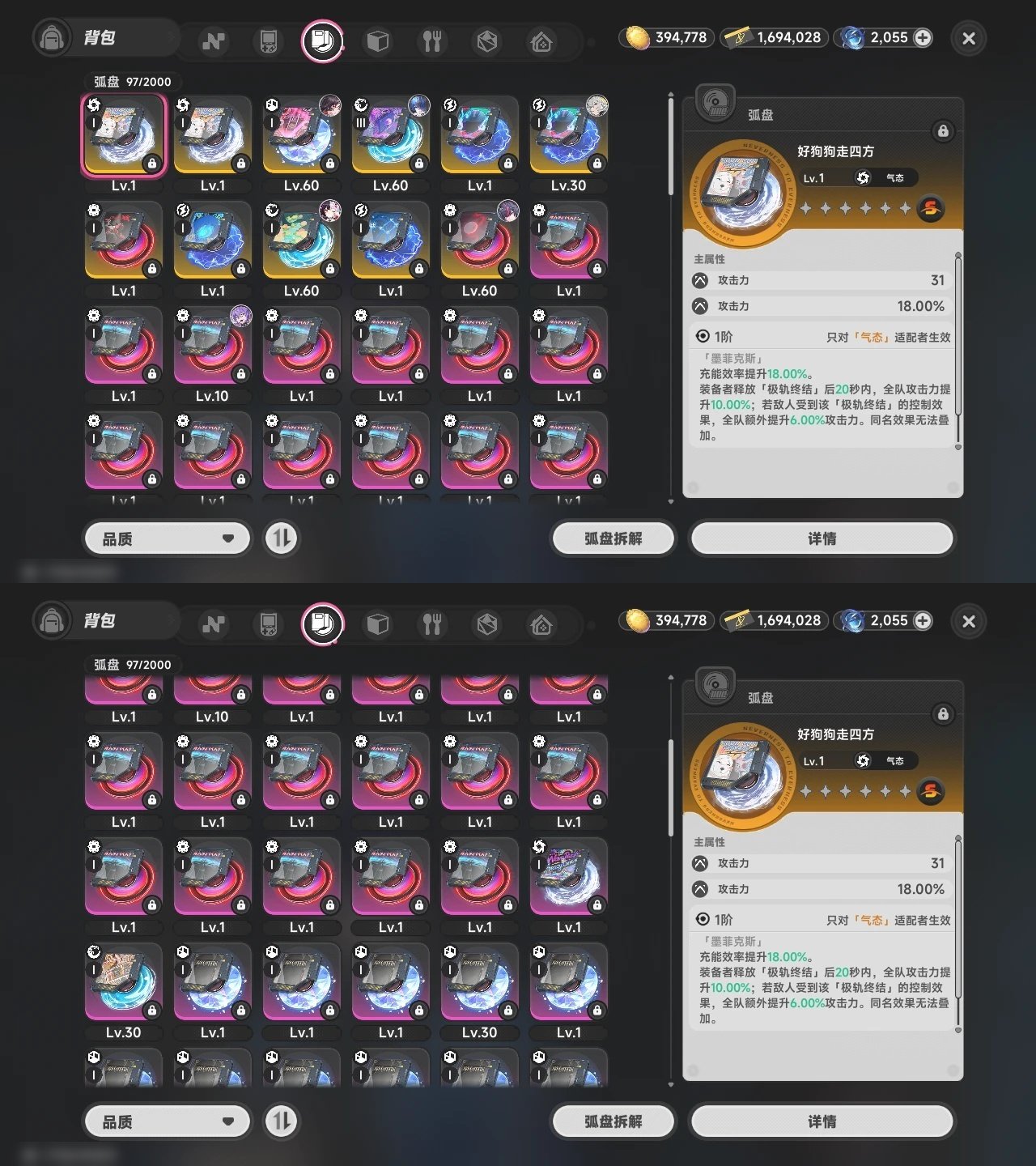Select the pink-bordered Lv.1 golden disc thumbnail
The image size is (1036, 1166).
(124, 135)
